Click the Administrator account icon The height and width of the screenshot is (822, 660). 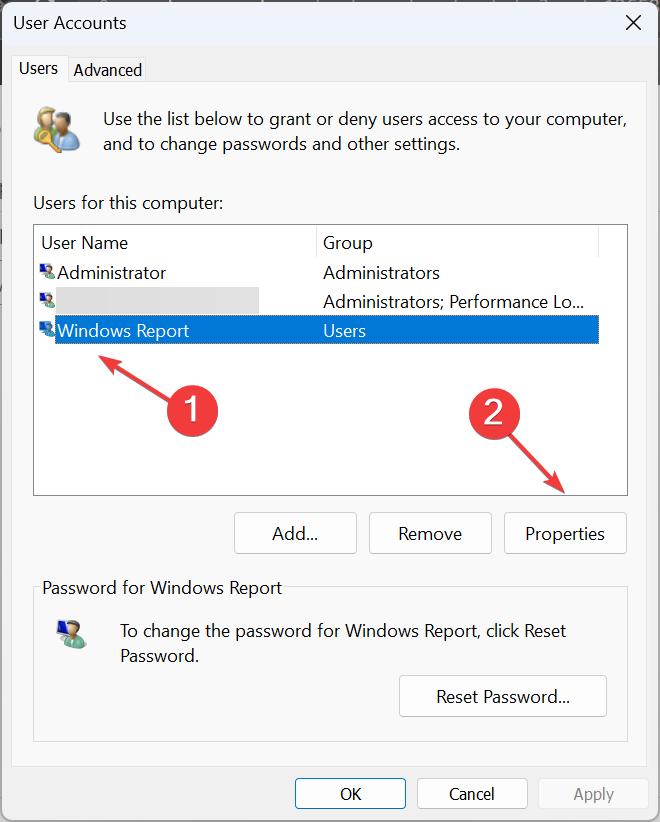[47, 272]
